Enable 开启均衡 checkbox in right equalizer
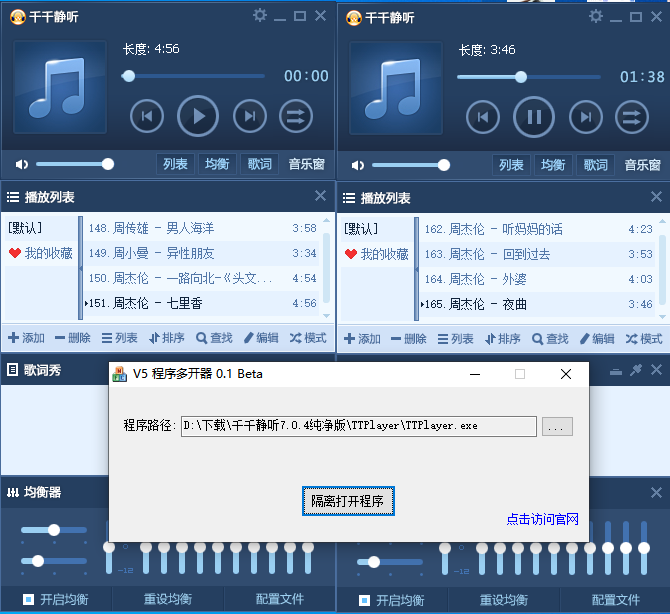Viewport: 670px width, 614px height. (364, 600)
